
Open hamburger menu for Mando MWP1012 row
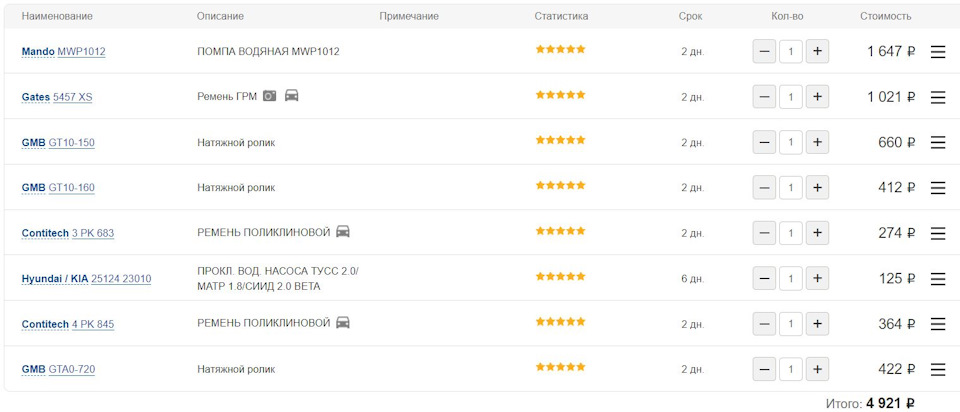point(938,51)
